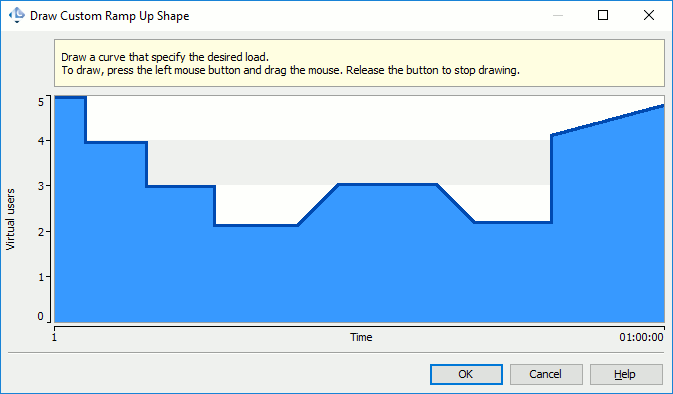
Task: Open the Help button
Action: click(626, 374)
